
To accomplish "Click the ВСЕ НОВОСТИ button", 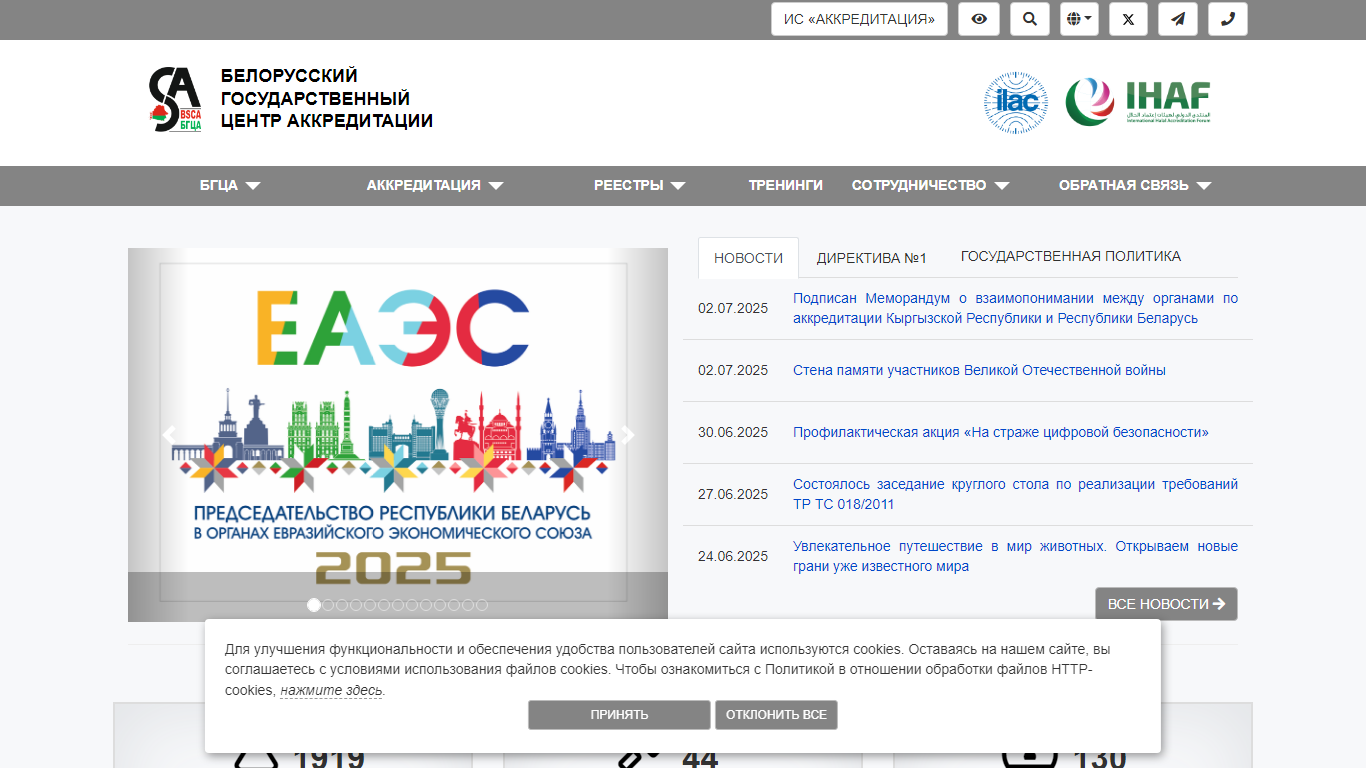I will coord(1166,604).
